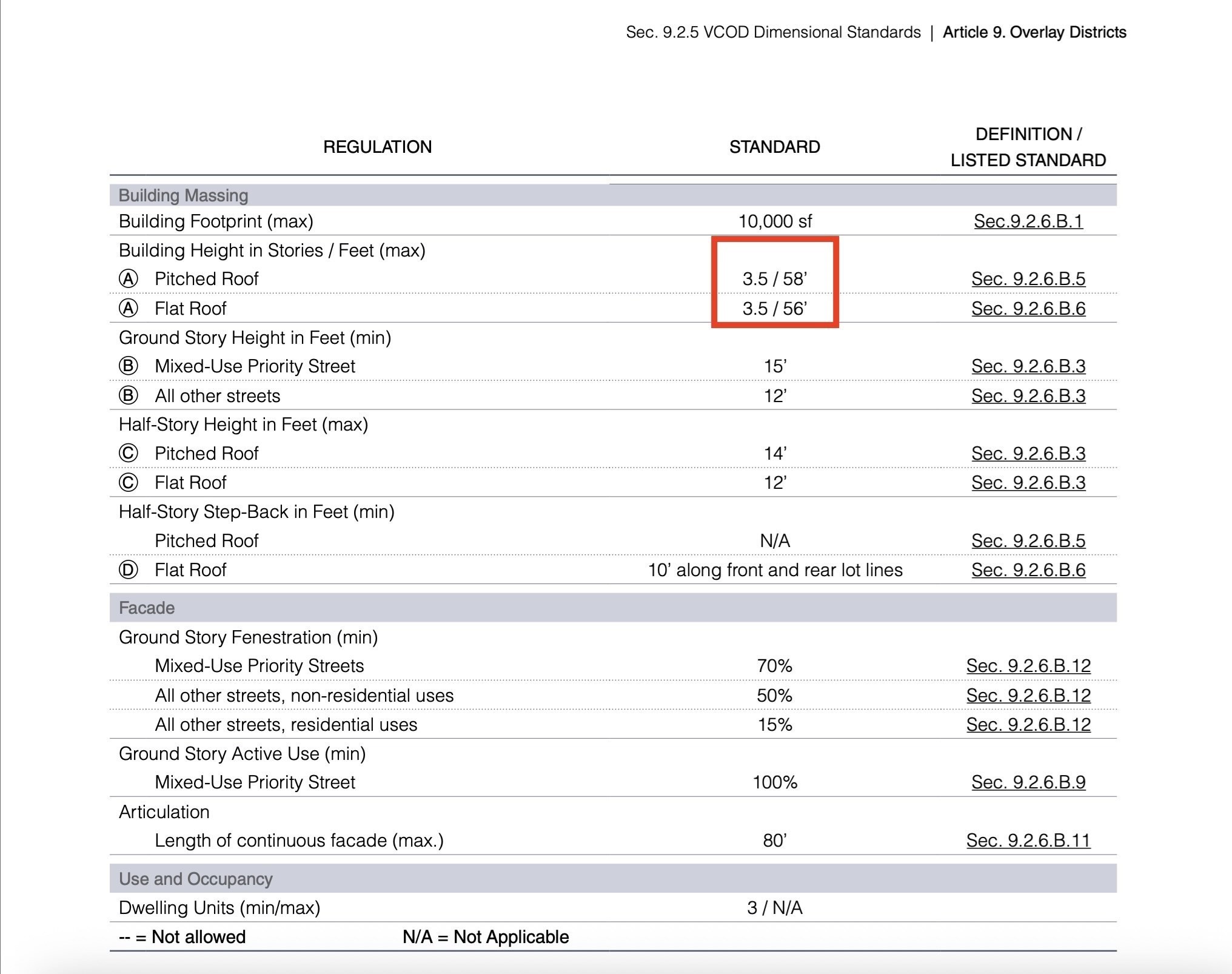Click the 3 / N/A dwelling units value
This screenshot has height=974, width=1232.
[774, 908]
